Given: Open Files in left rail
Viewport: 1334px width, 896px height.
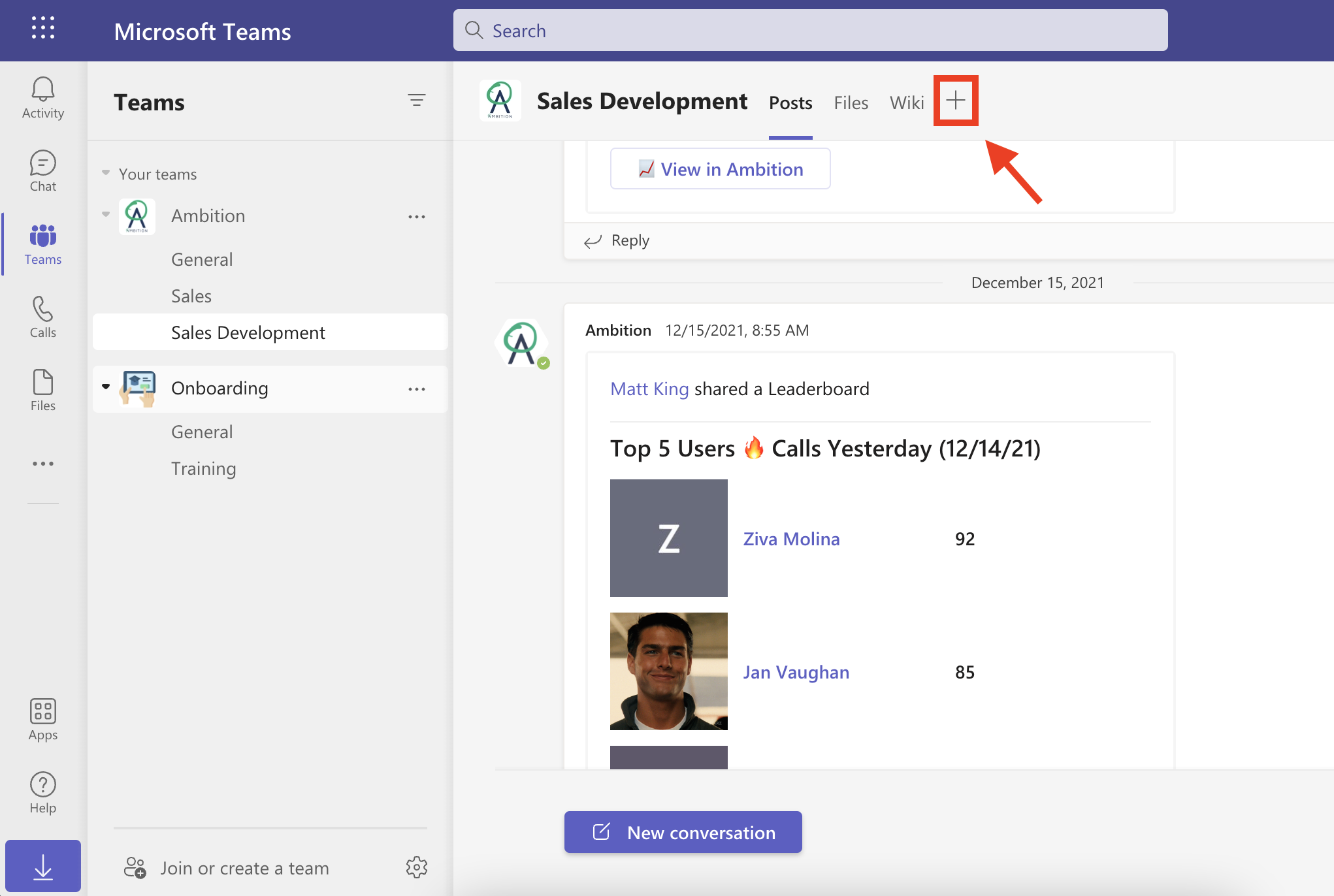Looking at the screenshot, I should coord(43,391).
